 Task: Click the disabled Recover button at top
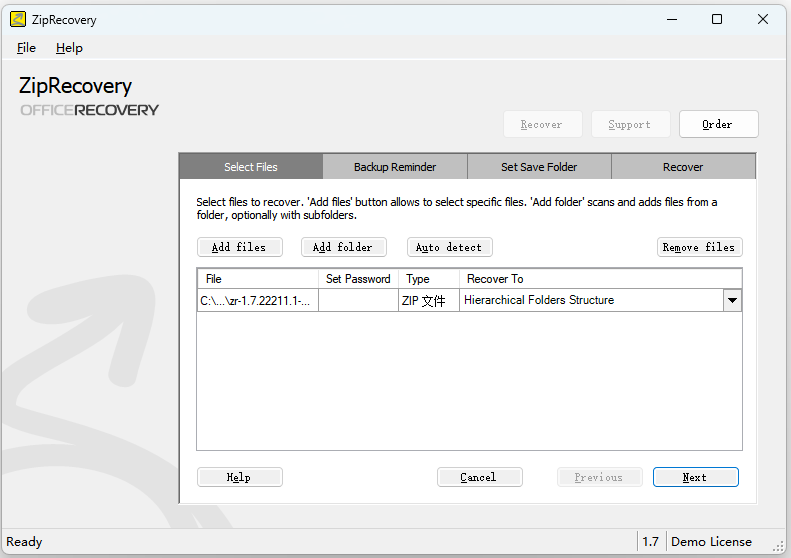[x=543, y=124]
